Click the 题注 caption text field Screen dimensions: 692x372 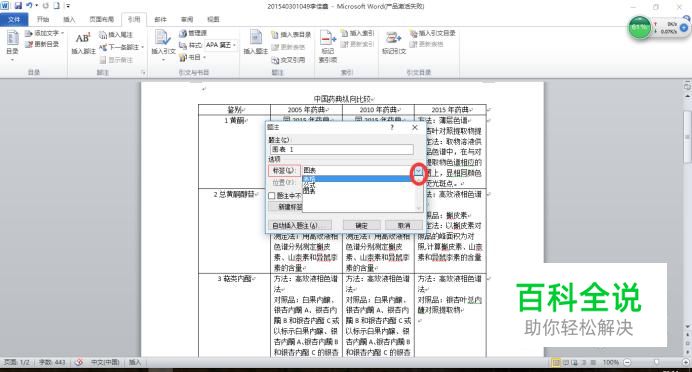point(342,150)
